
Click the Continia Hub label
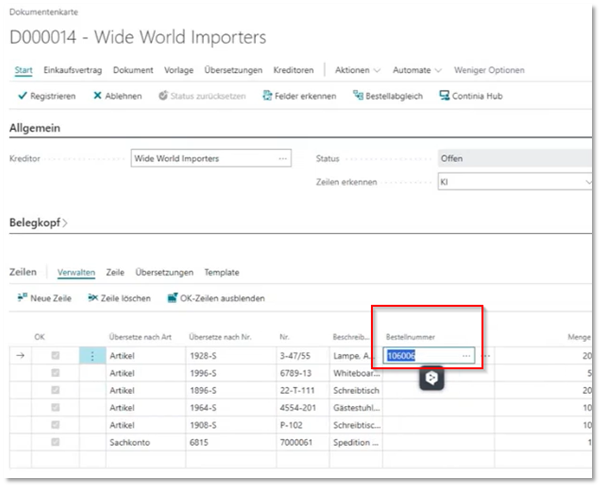(x=477, y=96)
